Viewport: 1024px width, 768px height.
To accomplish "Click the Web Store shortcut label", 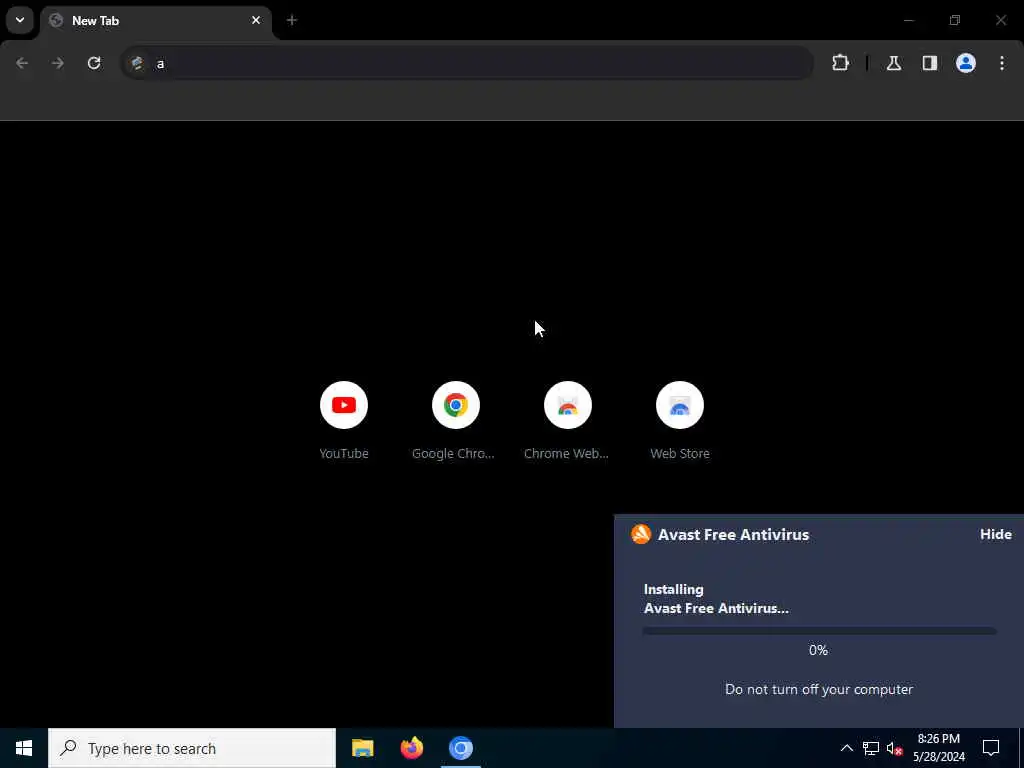I will pos(680,453).
